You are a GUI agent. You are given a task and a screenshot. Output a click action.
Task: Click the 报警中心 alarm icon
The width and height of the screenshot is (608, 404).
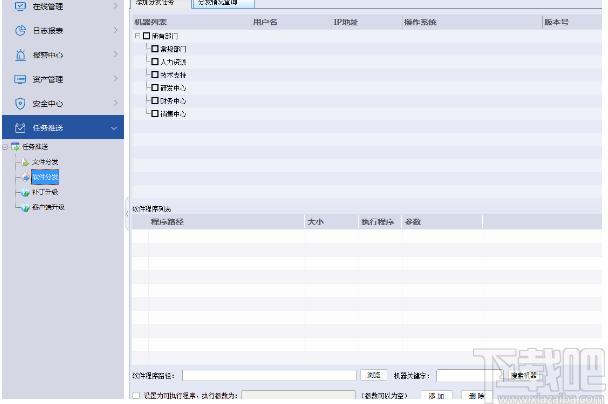pos(20,55)
